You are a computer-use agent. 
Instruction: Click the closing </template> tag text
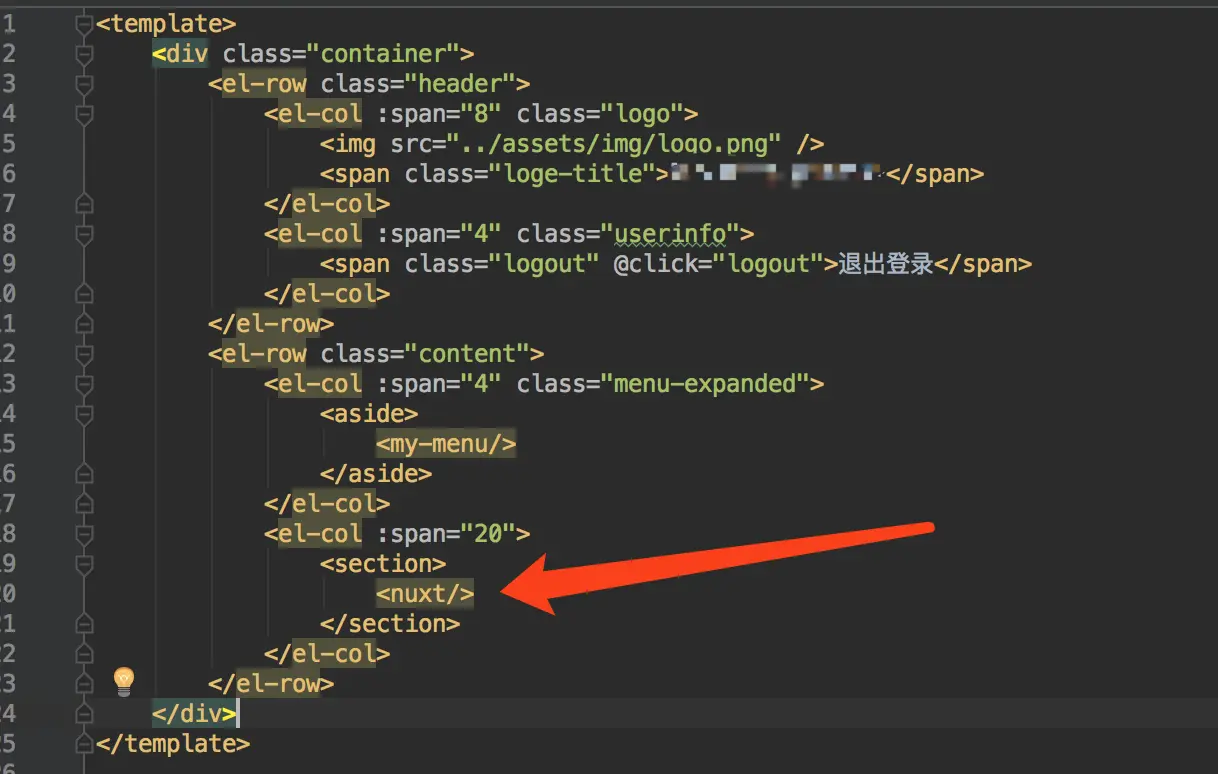click(x=173, y=744)
